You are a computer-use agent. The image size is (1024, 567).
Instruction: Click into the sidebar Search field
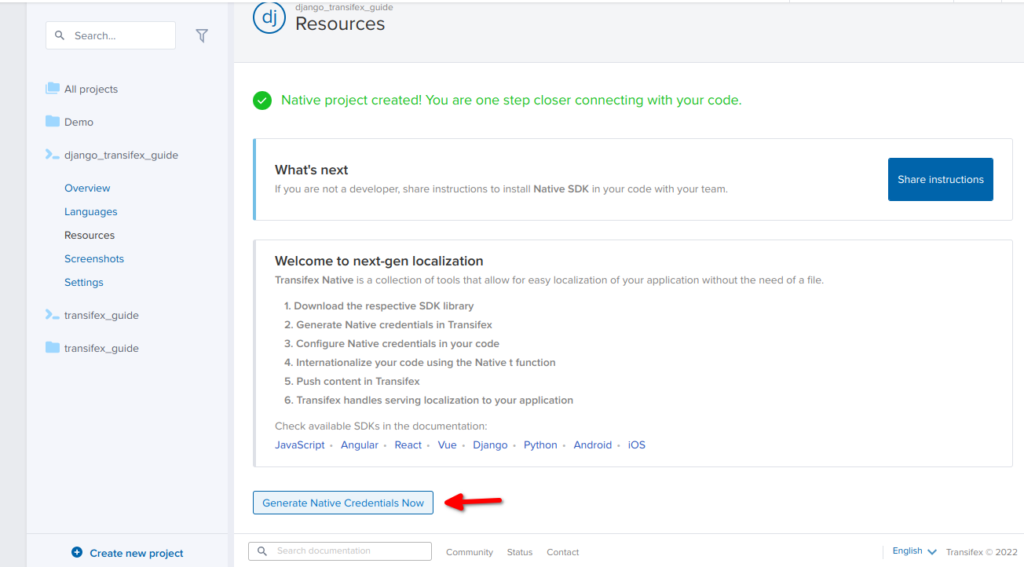tap(110, 35)
